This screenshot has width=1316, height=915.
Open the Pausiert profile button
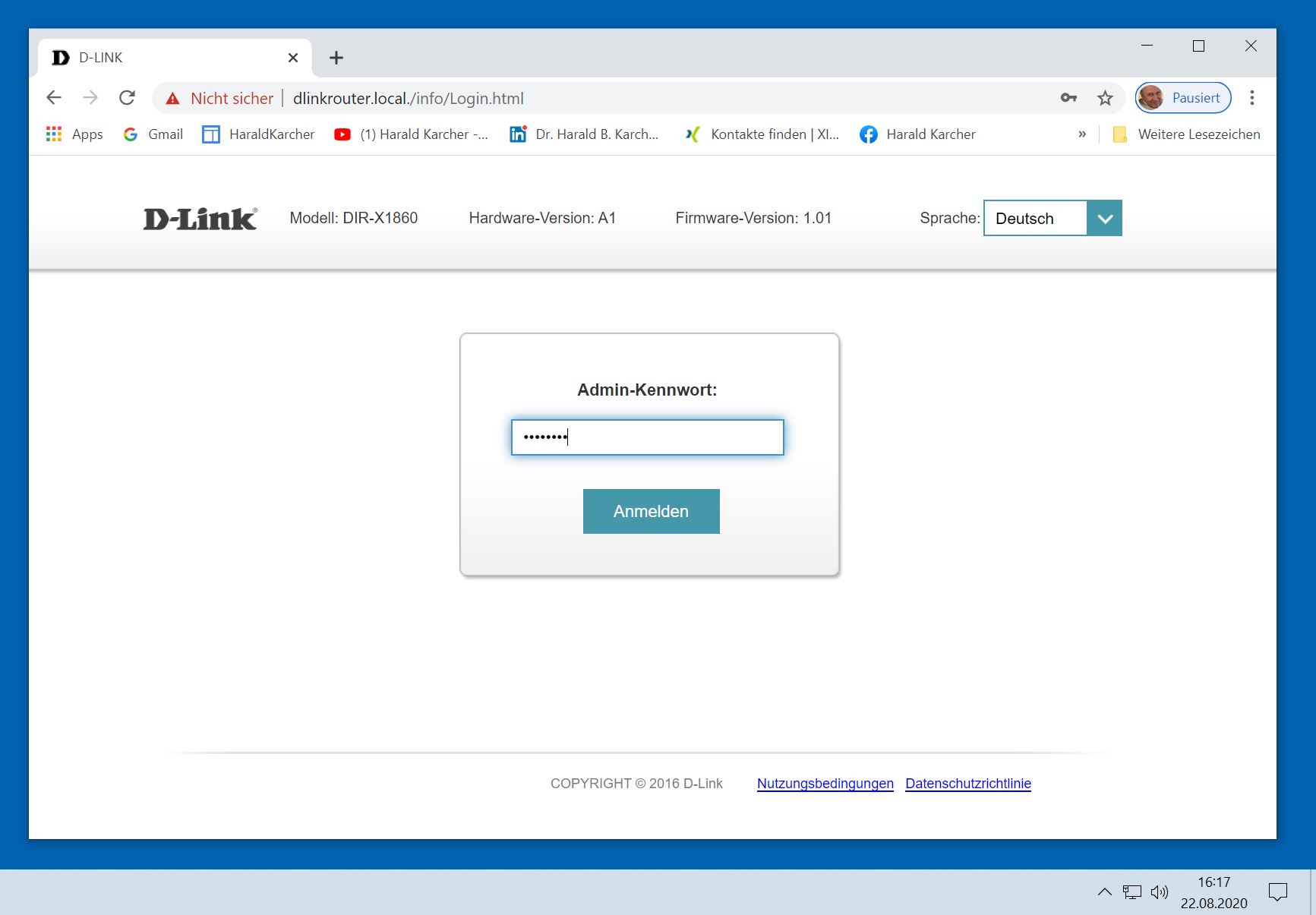1183,98
